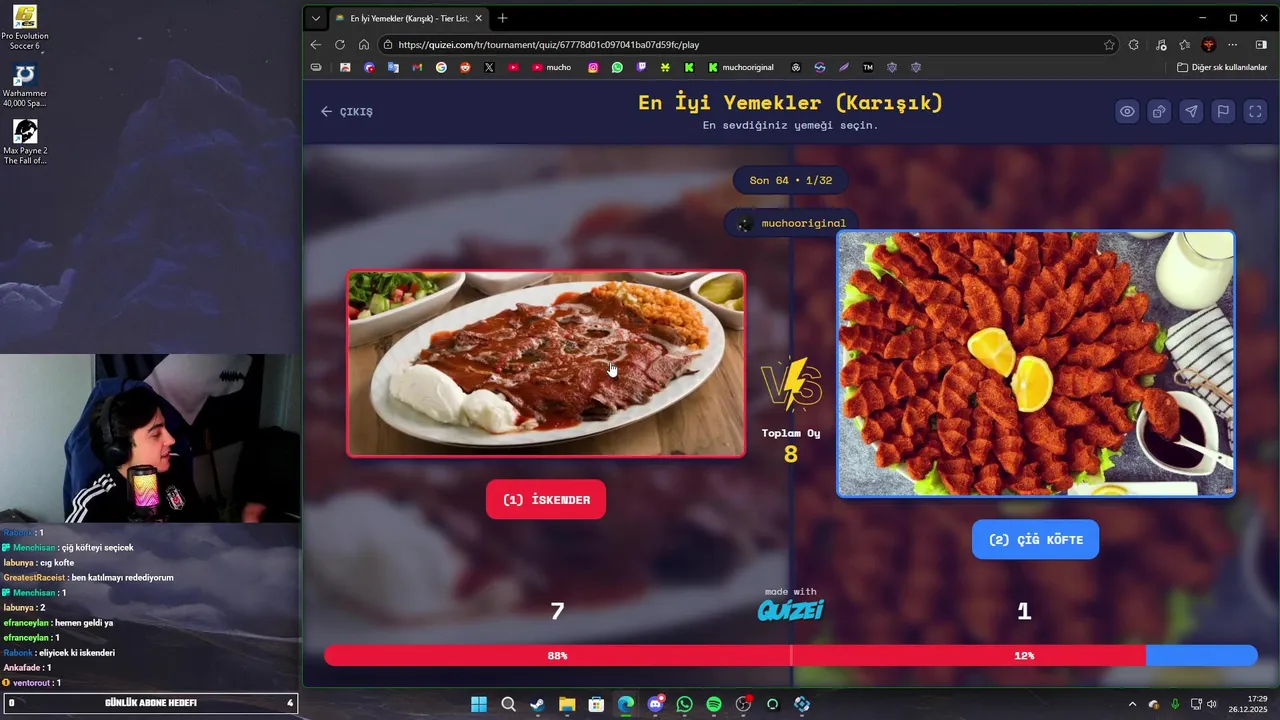1280x720 pixels.
Task: Toggle the browser sidebar panel
Action: click(1261, 45)
